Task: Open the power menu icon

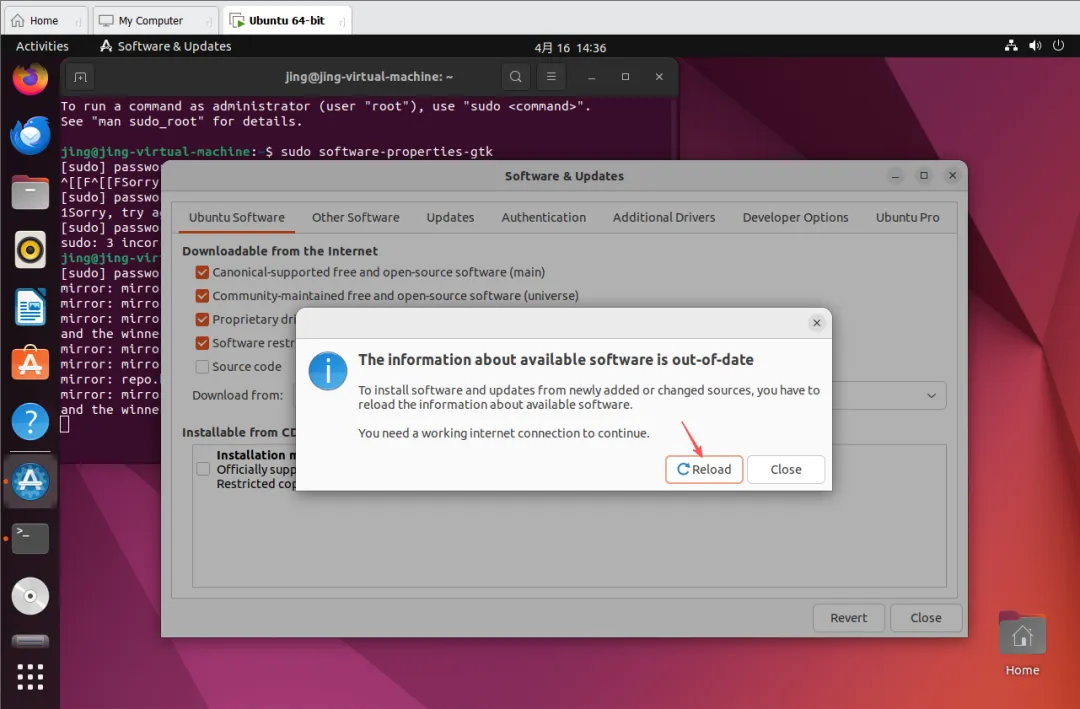Action: [x=1059, y=45]
